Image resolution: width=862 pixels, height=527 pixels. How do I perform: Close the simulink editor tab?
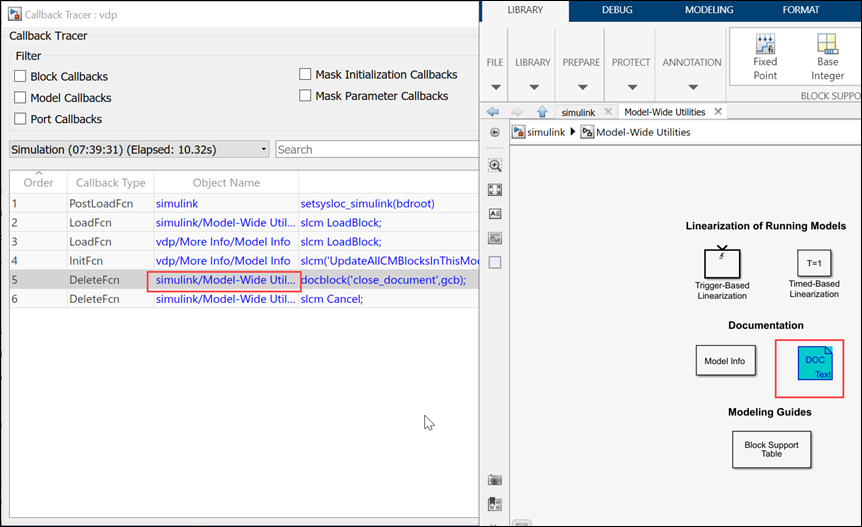point(608,112)
